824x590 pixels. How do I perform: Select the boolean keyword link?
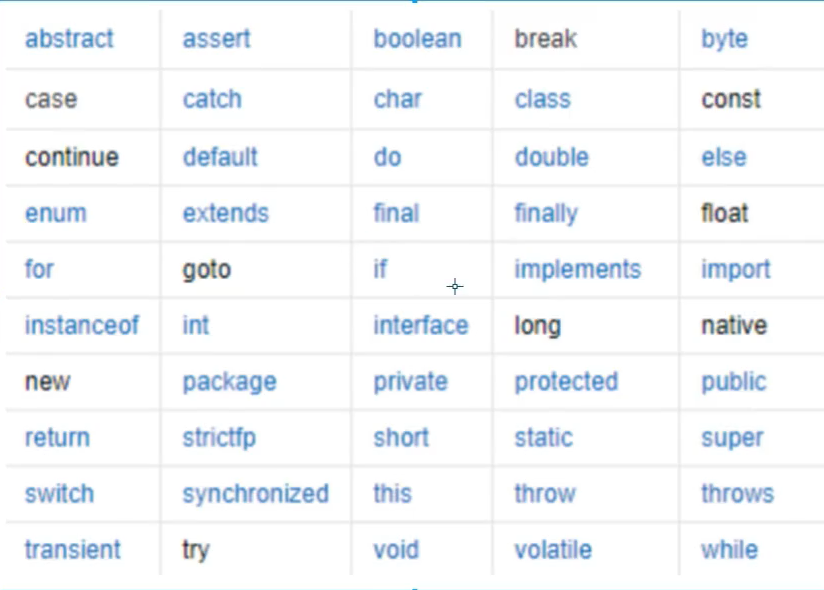(417, 39)
